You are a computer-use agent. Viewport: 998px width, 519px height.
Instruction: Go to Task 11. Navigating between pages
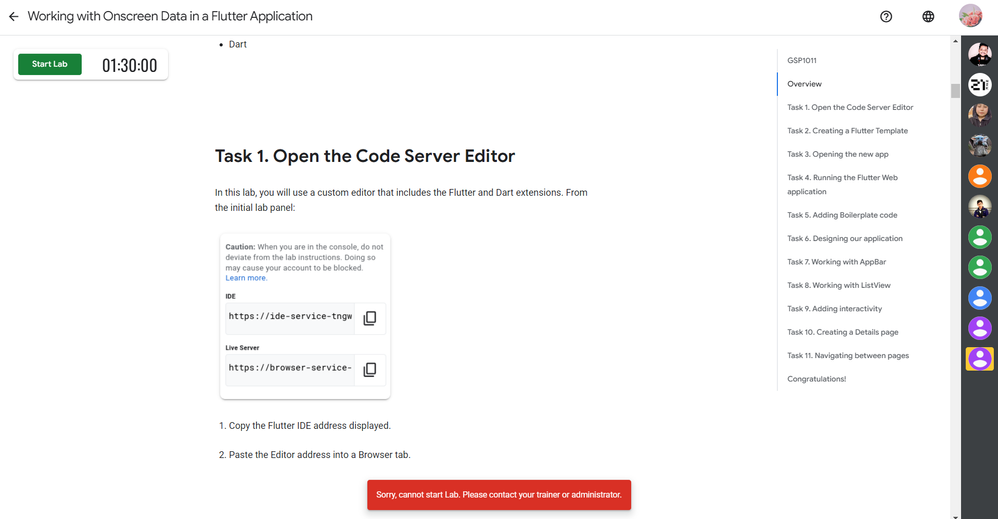pyautogui.click(x=848, y=356)
